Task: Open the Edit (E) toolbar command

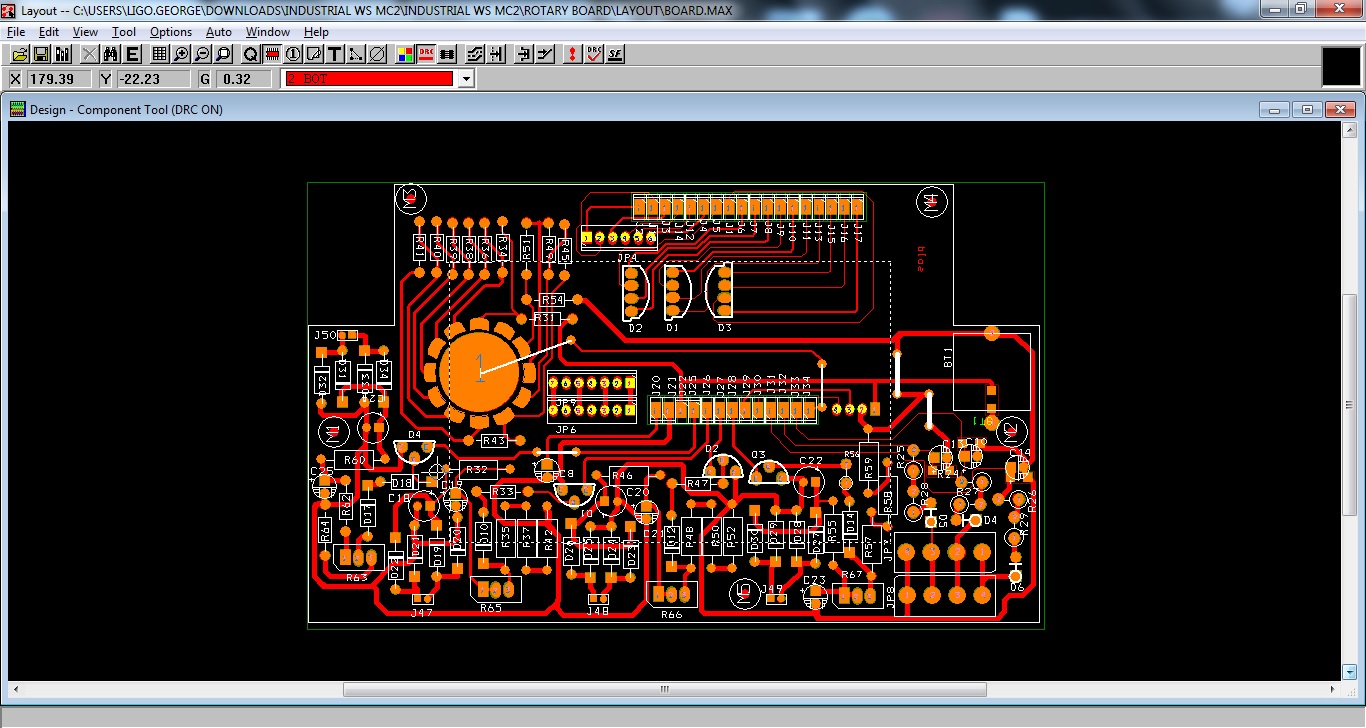Action: point(131,54)
